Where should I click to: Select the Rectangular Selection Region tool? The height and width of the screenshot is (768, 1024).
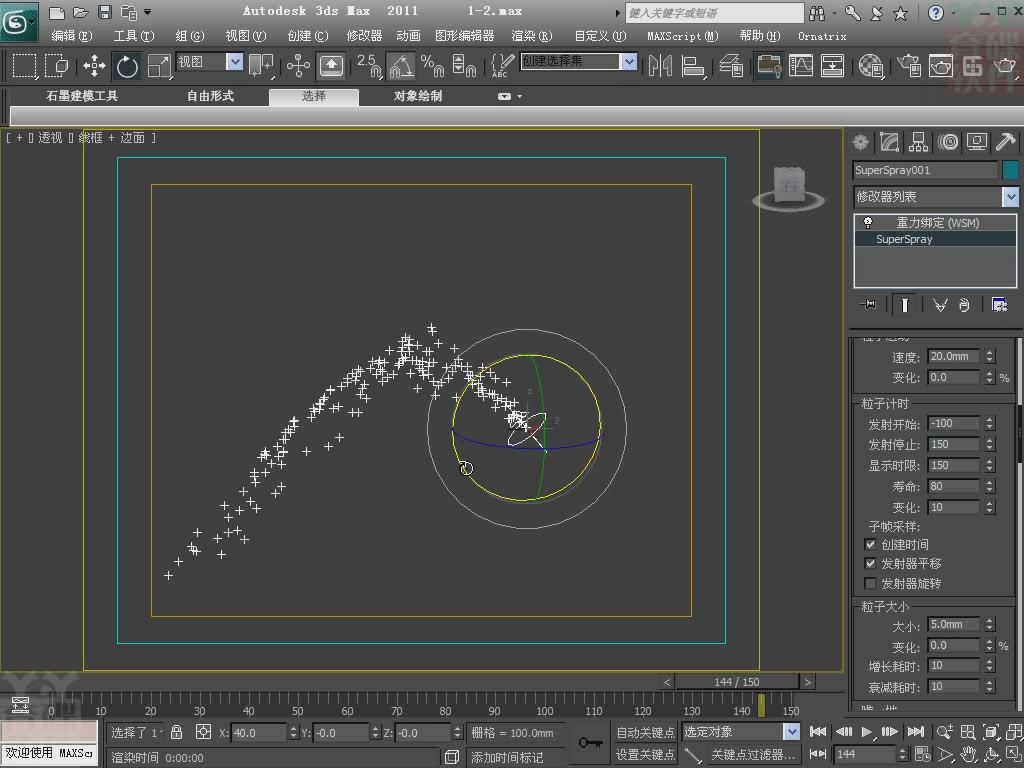point(25,65)
